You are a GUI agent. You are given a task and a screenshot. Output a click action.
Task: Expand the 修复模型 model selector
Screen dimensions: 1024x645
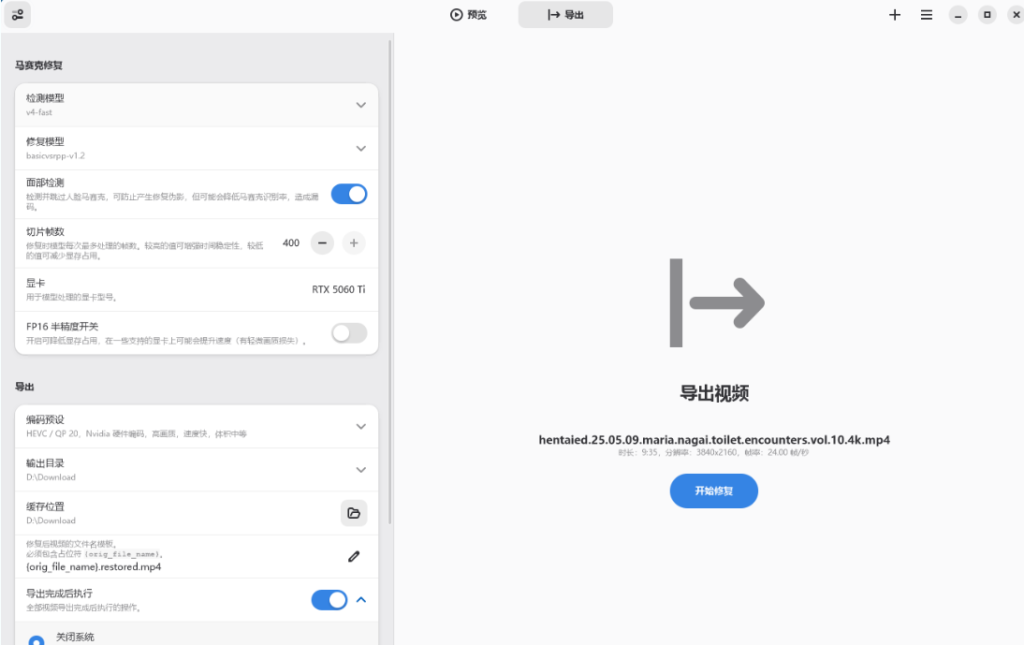(x=361, y=147)
